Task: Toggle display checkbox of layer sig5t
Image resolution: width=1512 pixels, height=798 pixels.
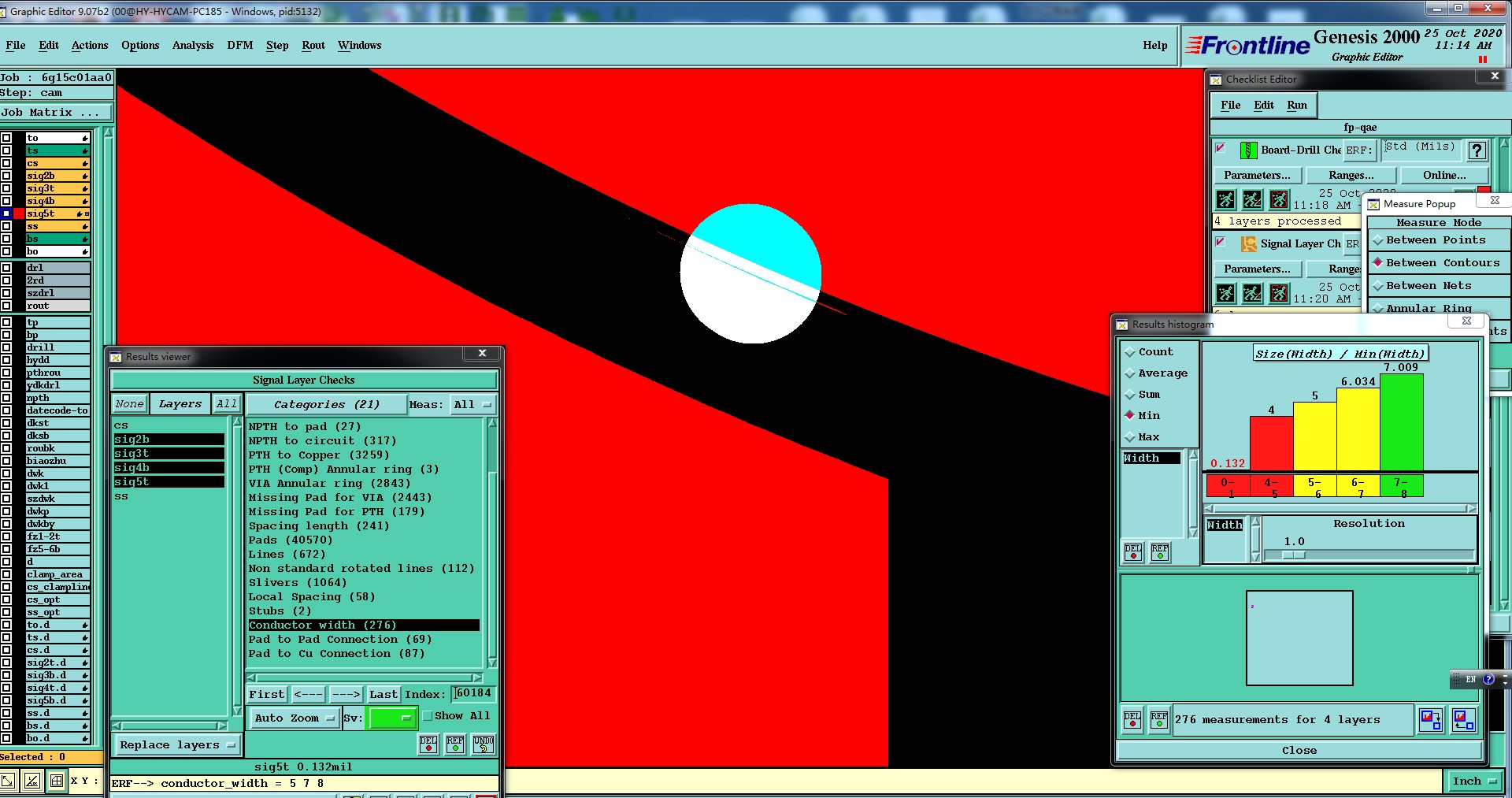Action: [6, 213]
